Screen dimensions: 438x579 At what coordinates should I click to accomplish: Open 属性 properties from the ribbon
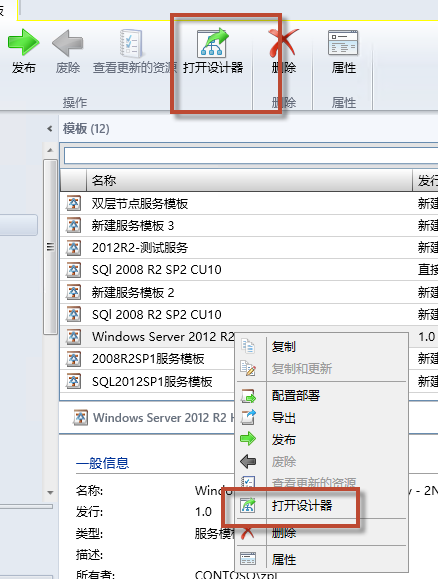(x=343, y=52)
